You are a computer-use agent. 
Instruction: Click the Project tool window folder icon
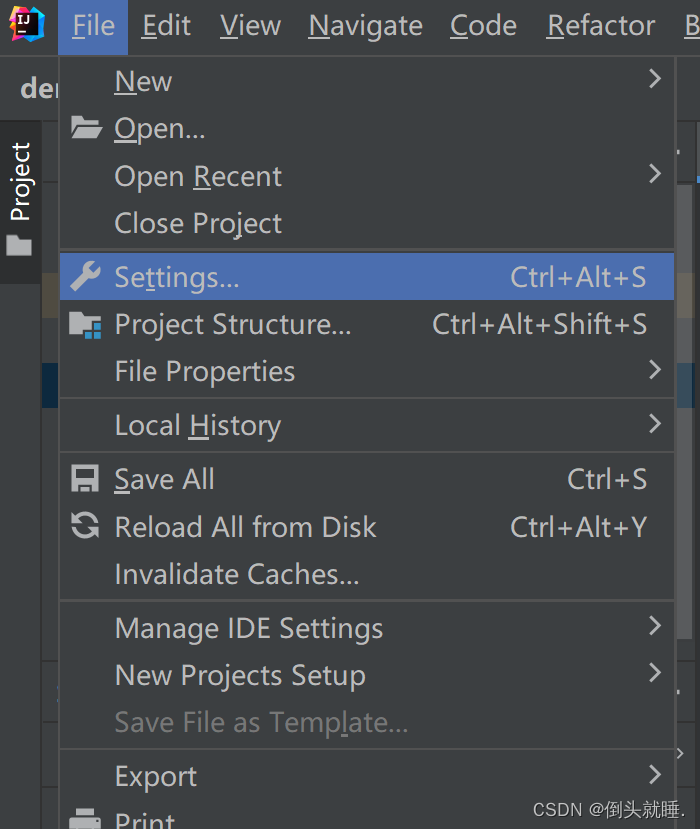(x=20, y=245)
